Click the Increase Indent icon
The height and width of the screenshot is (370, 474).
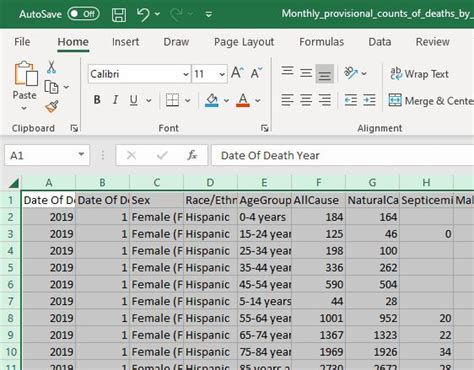click(x=369, y=100)
